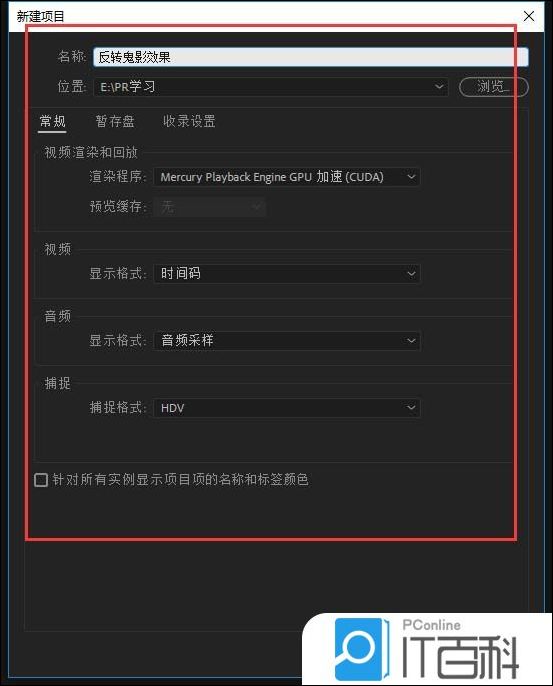
Task: Switch to the 暂存盘 tab
Action: (x=115, y=121)
